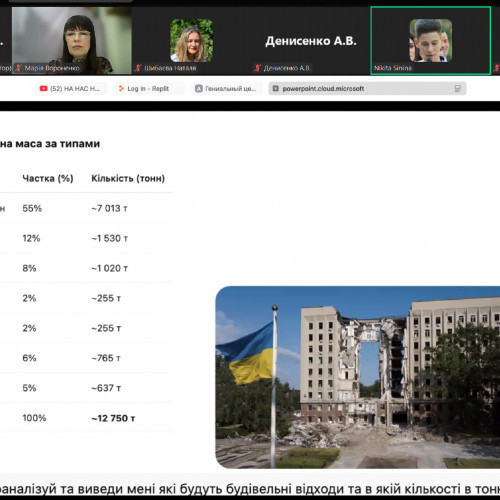This screenshot has height=500, width=500.
Task: Select Марія Вороненко's video tile
Action: click(72, 40)
